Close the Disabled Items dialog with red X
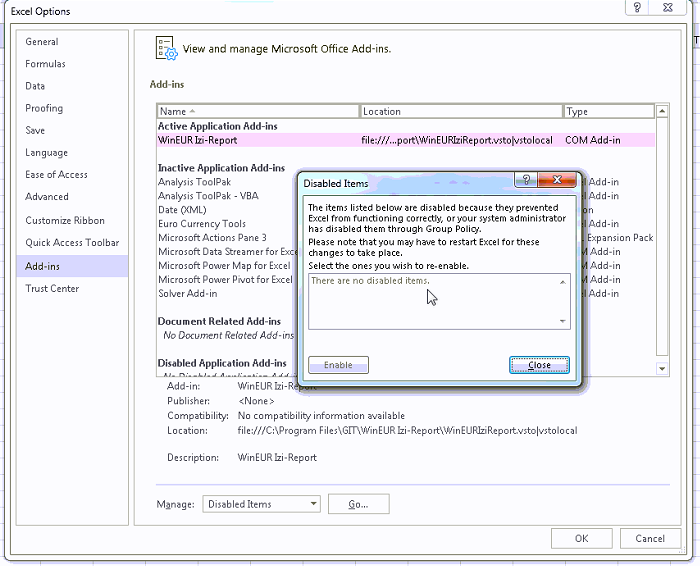Screen dimensions: 700x566 coord(557,179)
